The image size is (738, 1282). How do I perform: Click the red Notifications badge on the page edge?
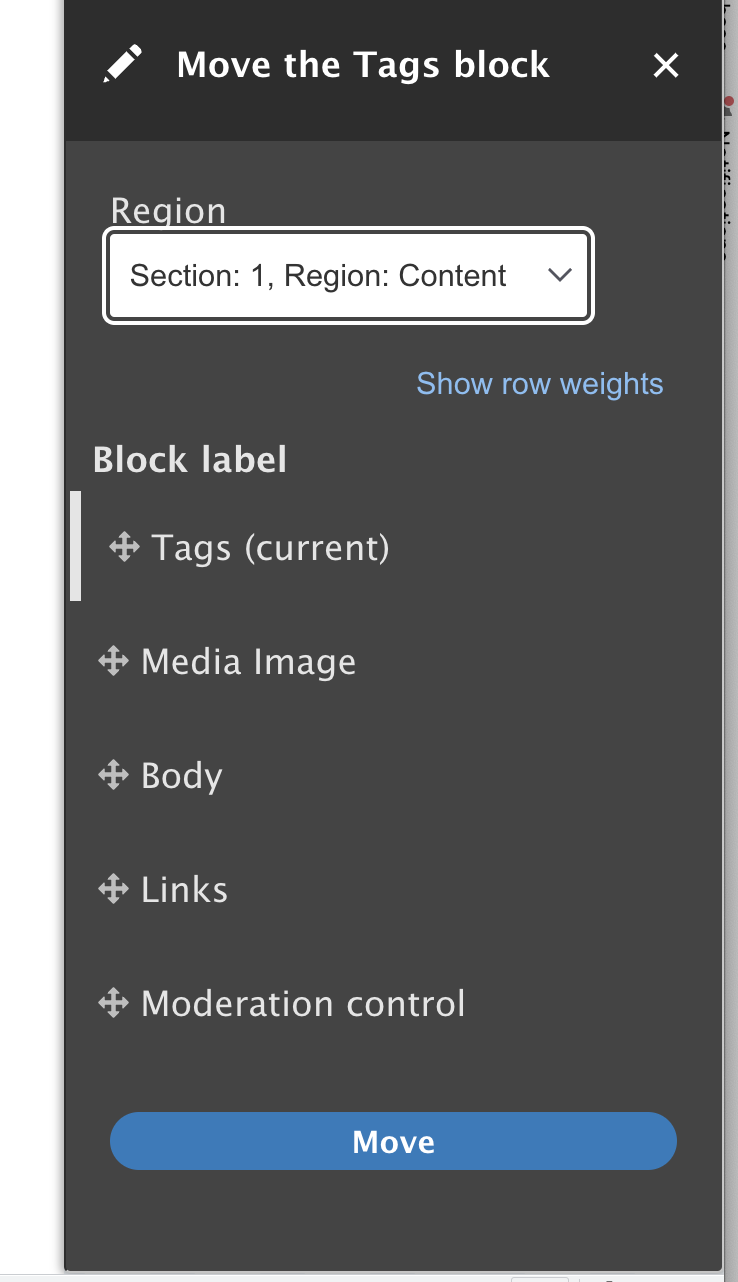[x=731, y=100]
